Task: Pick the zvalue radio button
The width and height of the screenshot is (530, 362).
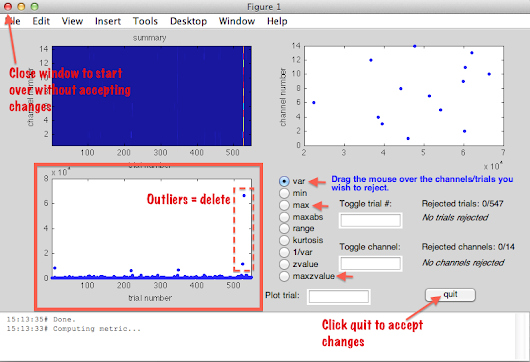Action: pos(284,264)
